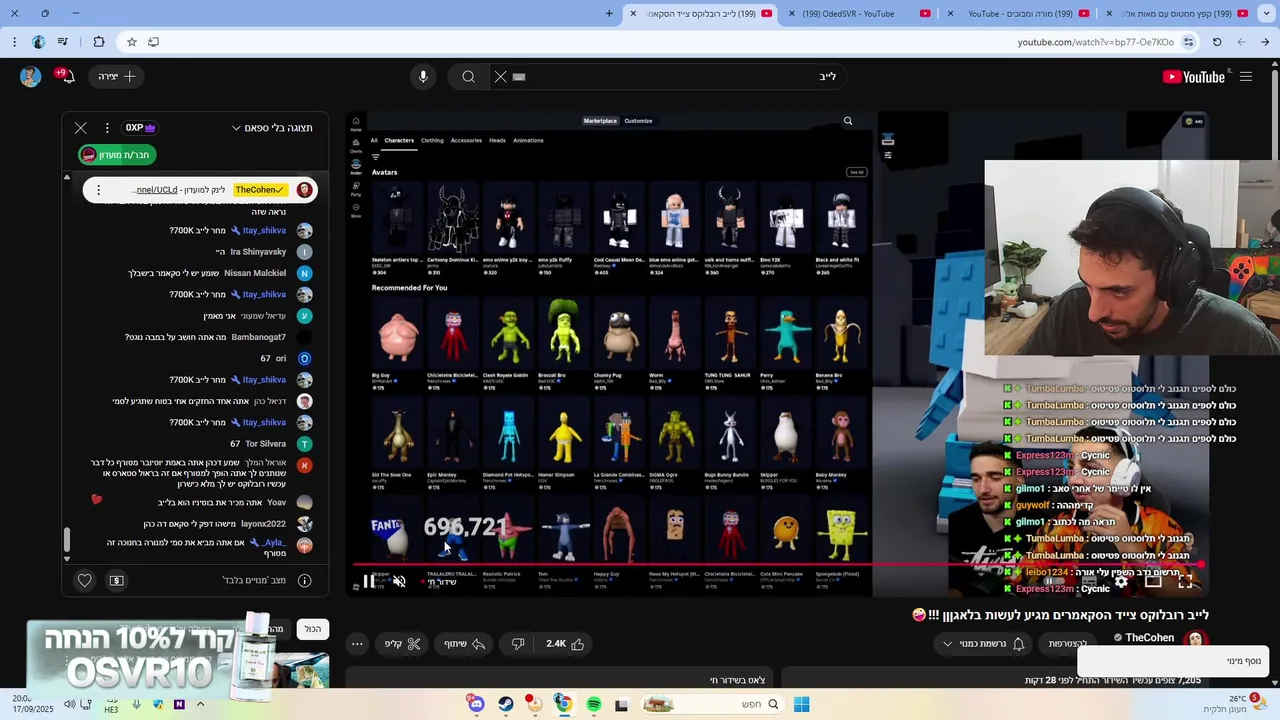This screenshot has height=720, width=1280.
Task: Click the יצירה create button
Action: [118, 77]
